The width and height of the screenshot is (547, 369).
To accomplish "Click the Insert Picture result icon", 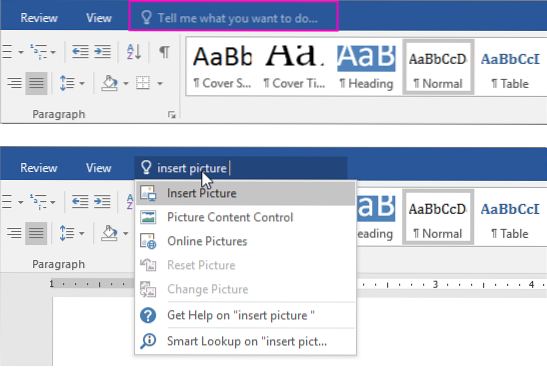I will click(148, 193).
